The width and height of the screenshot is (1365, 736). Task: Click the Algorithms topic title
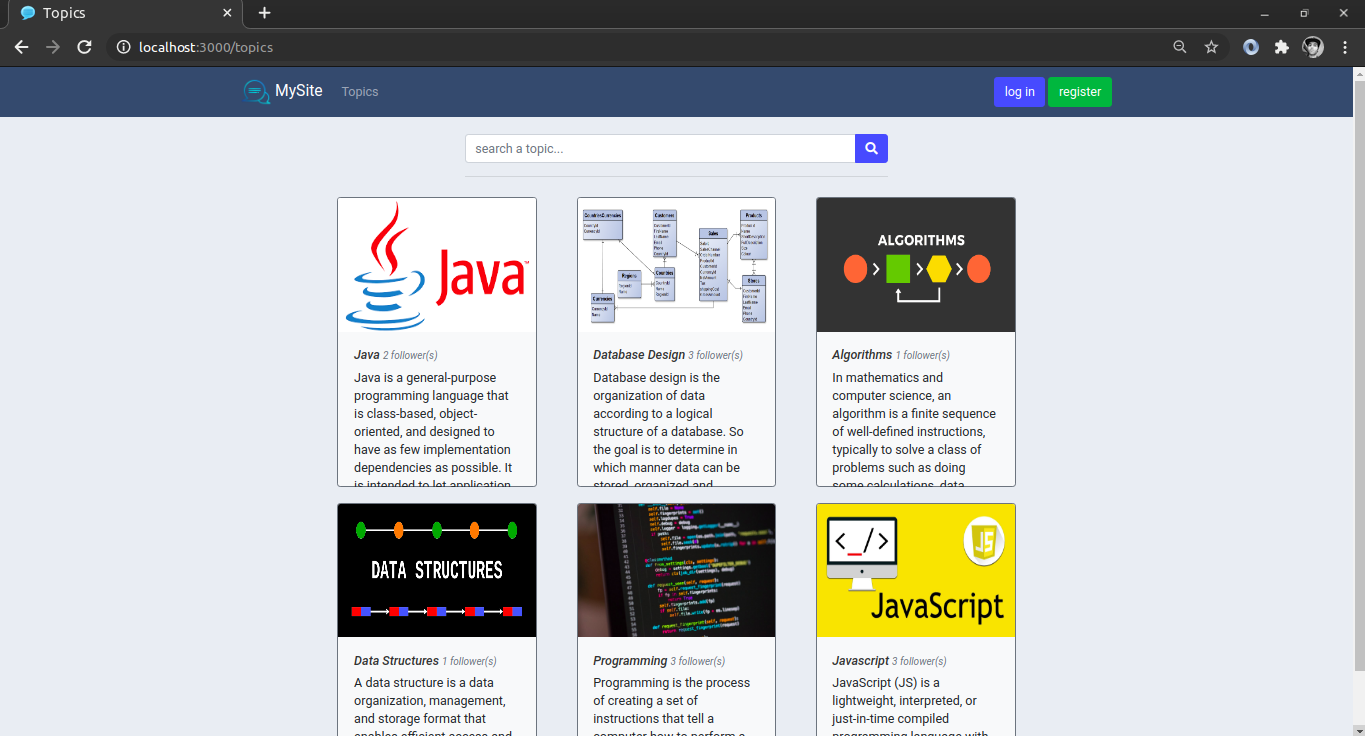coord(862,355)
